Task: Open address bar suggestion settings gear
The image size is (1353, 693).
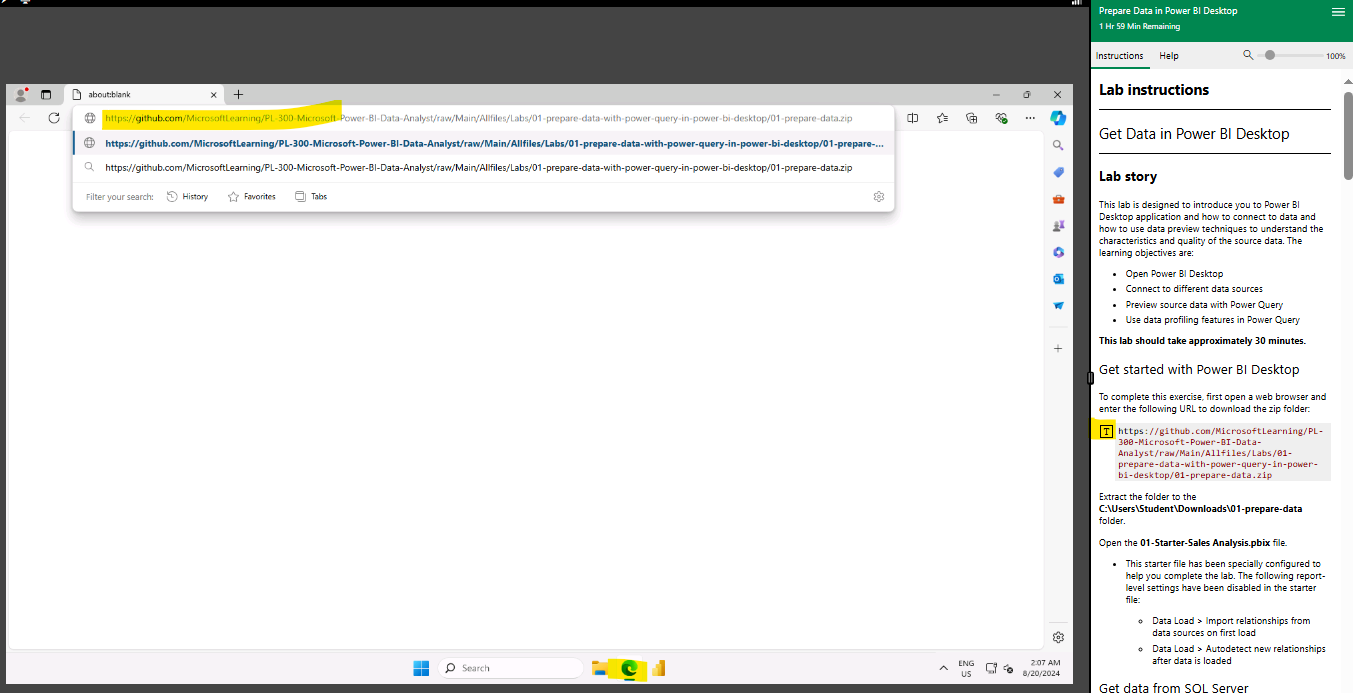Action: click(x=879, y=197)
